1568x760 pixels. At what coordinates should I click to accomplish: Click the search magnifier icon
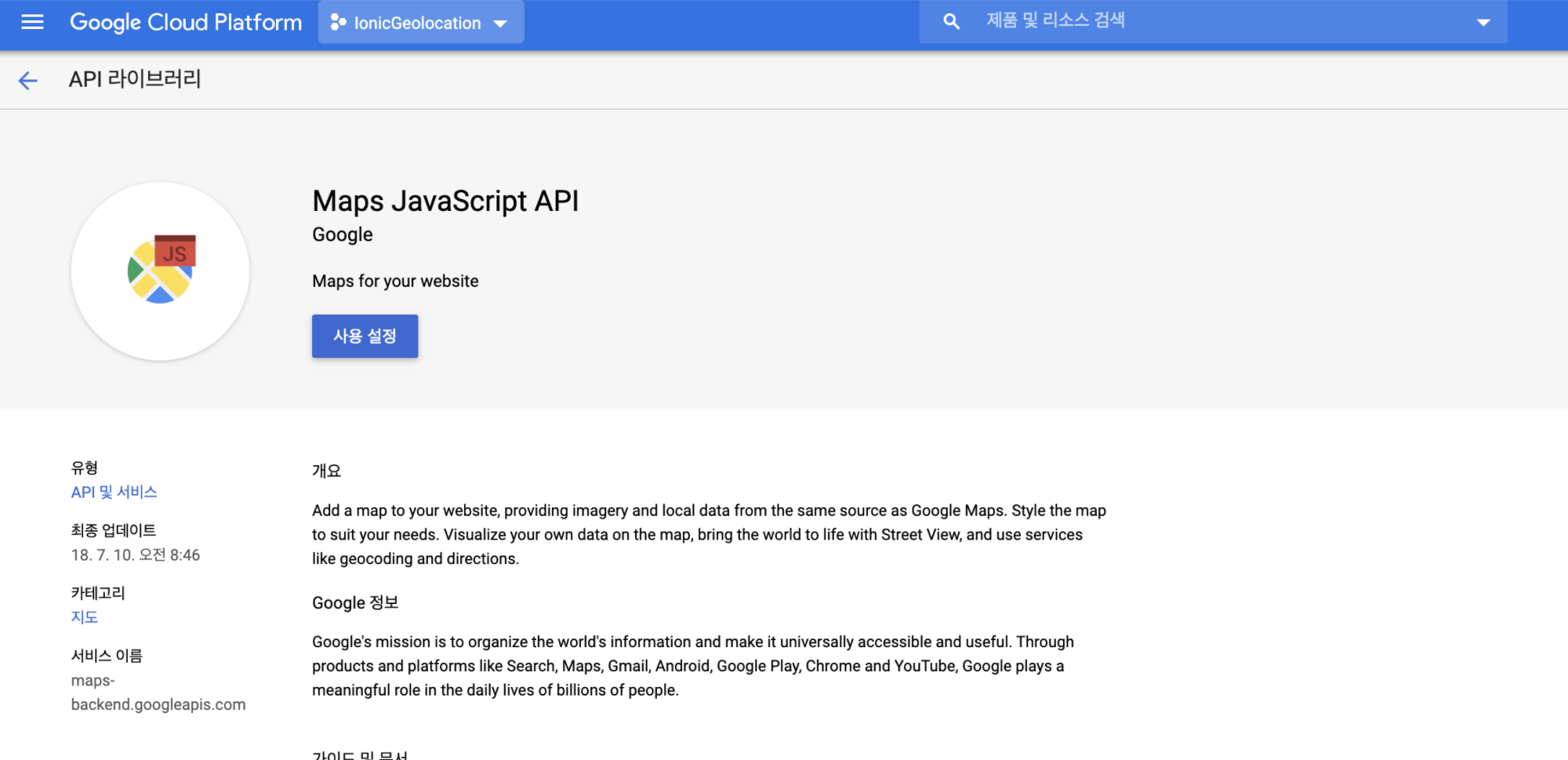tap(951, 22)
